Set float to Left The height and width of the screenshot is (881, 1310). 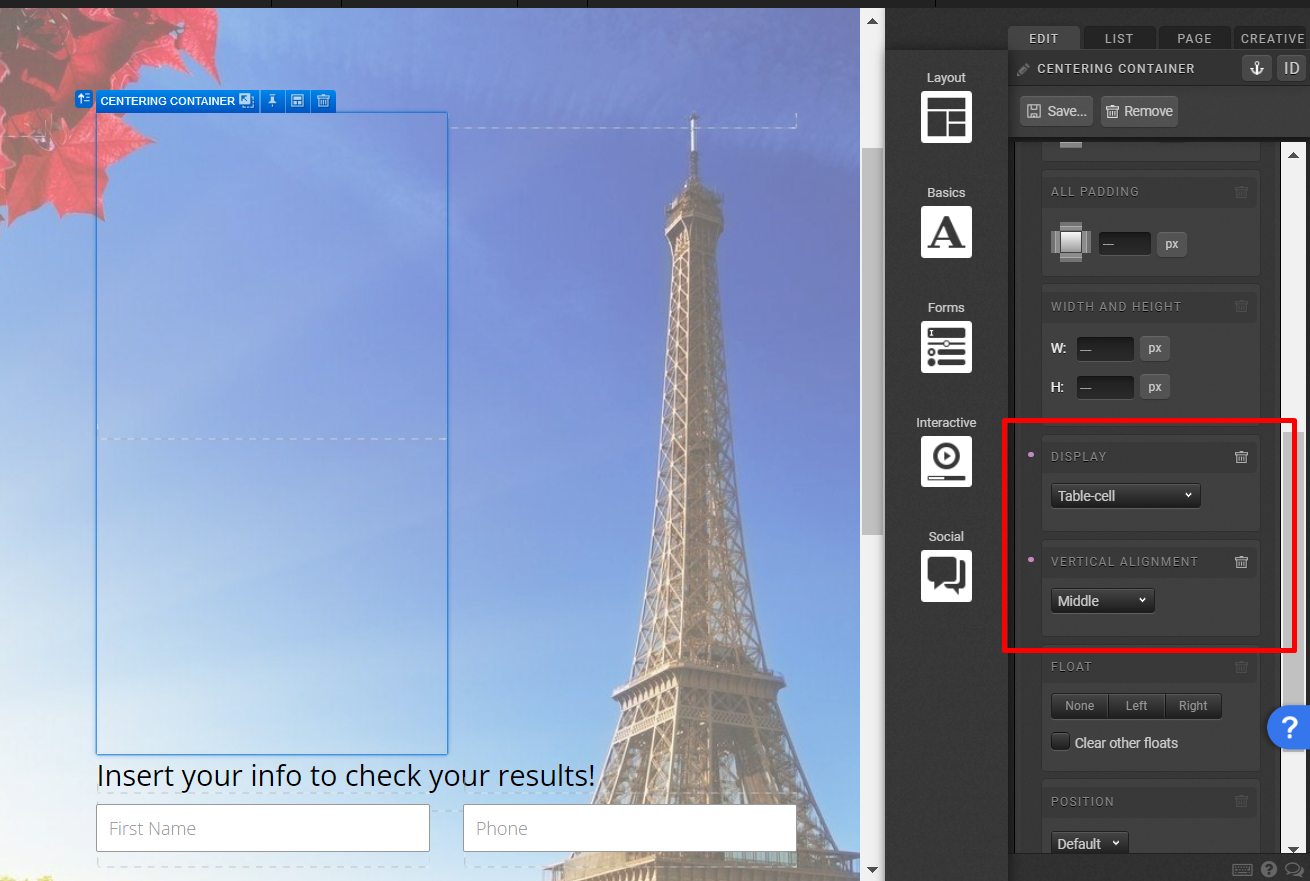(1136, 706)
